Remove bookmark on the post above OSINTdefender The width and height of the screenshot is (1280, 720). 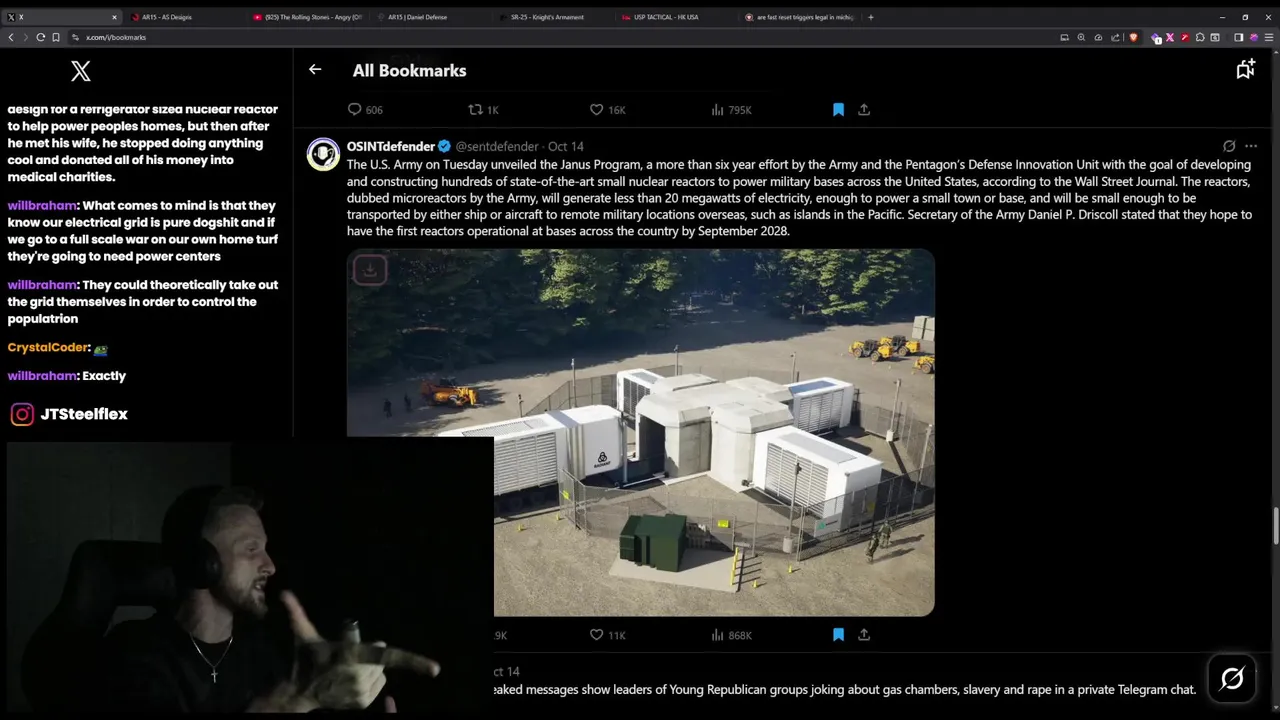coord(838,109)
